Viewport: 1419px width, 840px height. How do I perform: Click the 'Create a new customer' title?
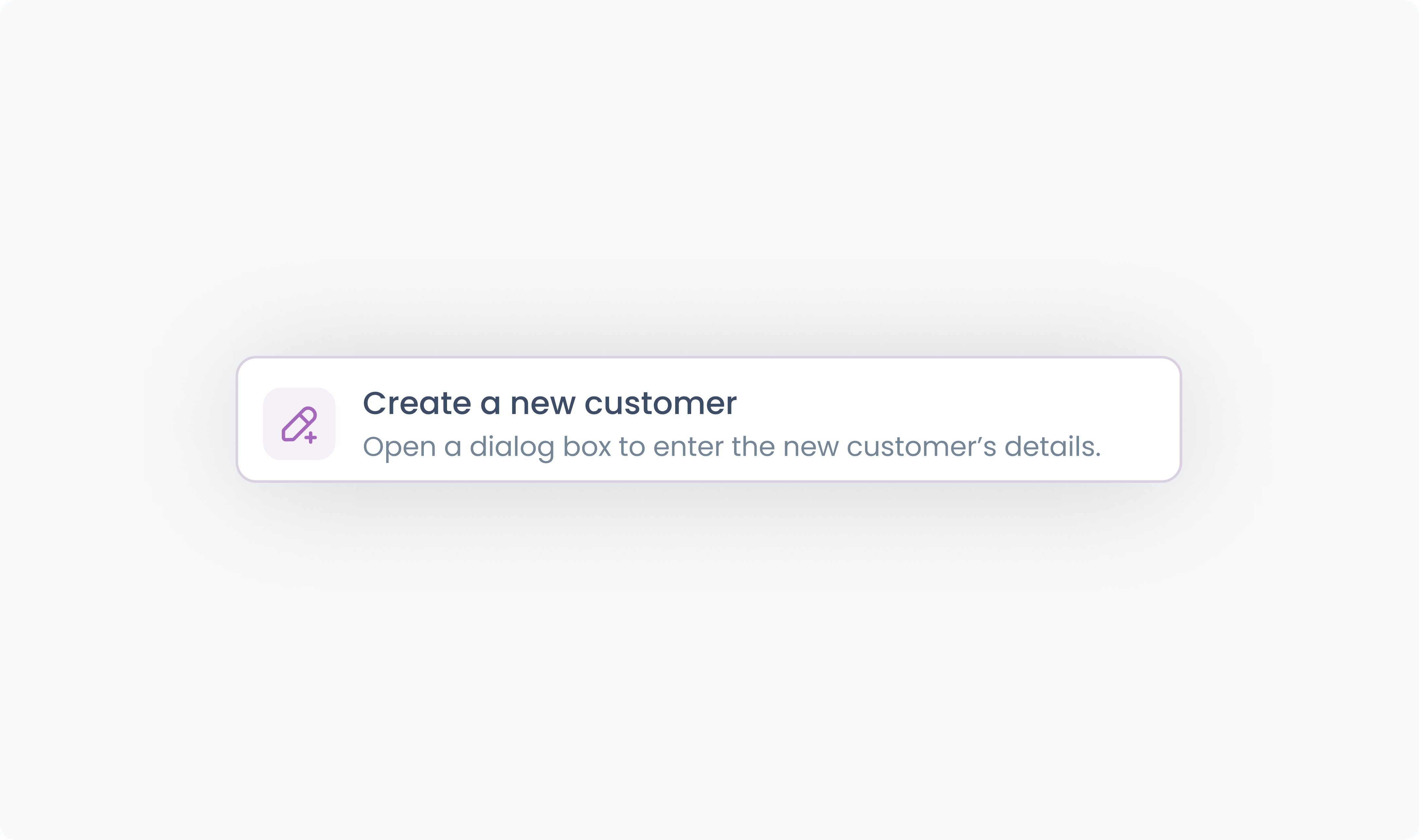(549, 404)
